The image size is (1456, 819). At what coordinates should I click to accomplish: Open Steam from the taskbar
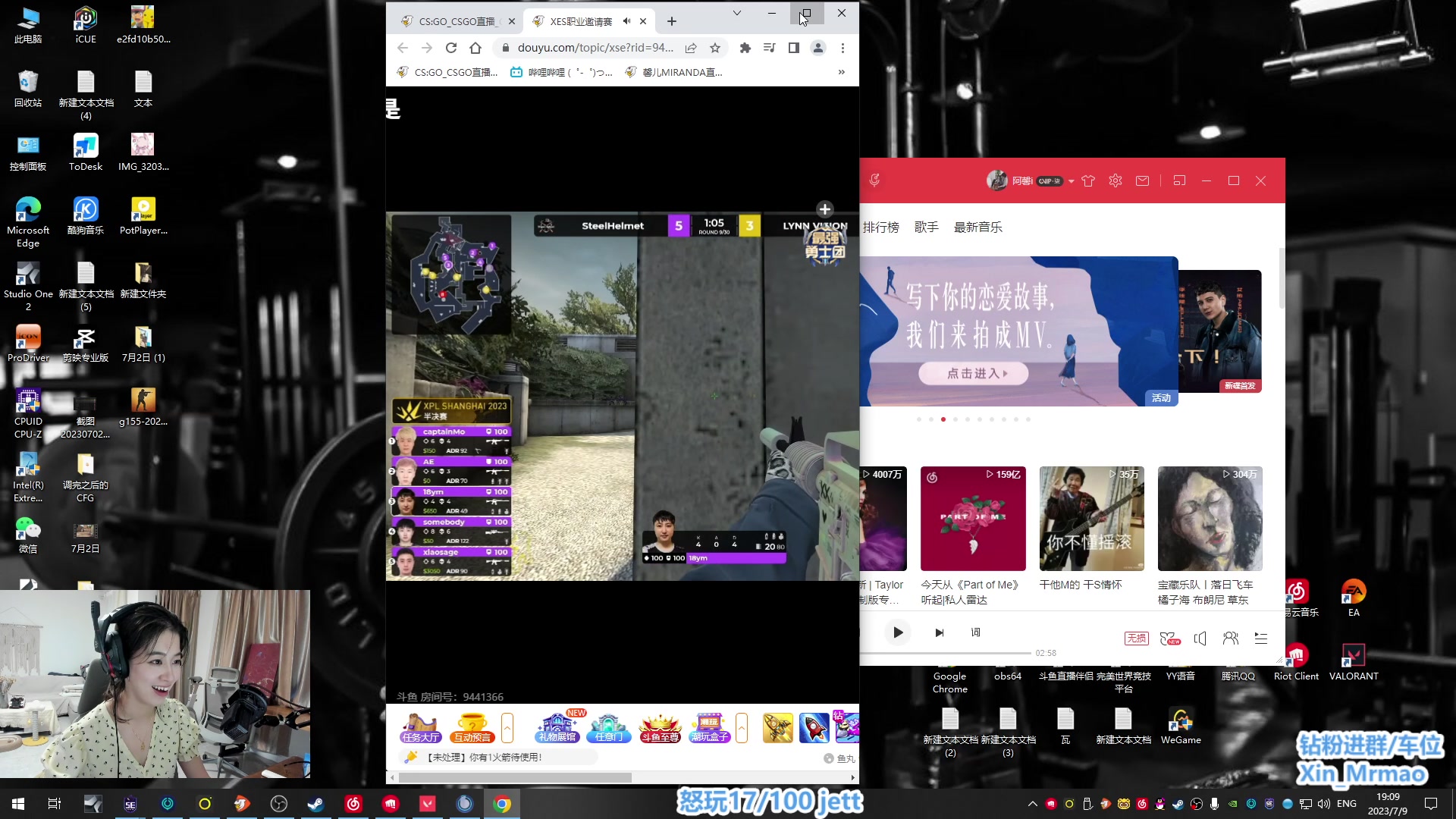point(316,804)
